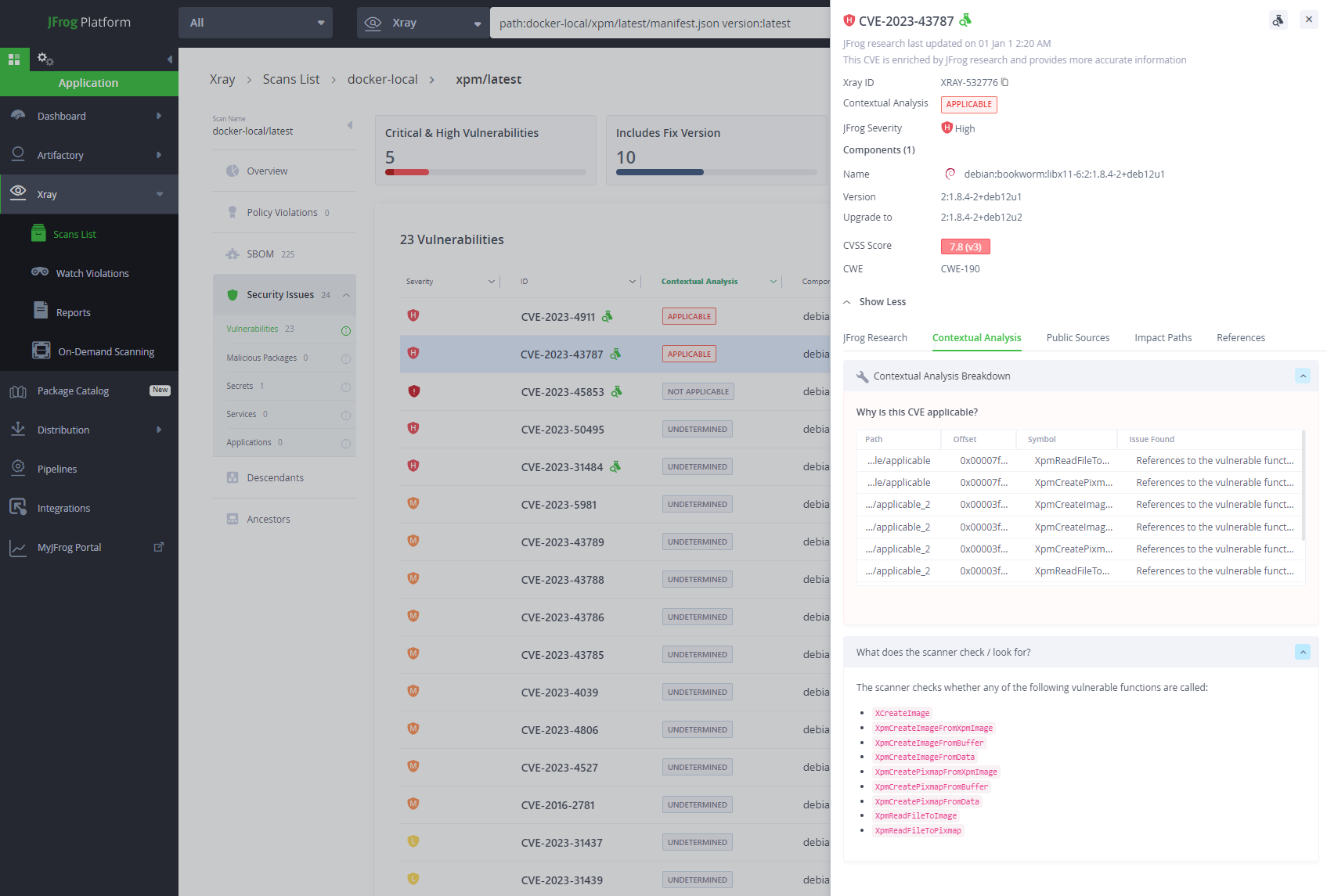Switch to the Impact Paths tab
Screen dimensions: 1327x896
click(1163, 337)
